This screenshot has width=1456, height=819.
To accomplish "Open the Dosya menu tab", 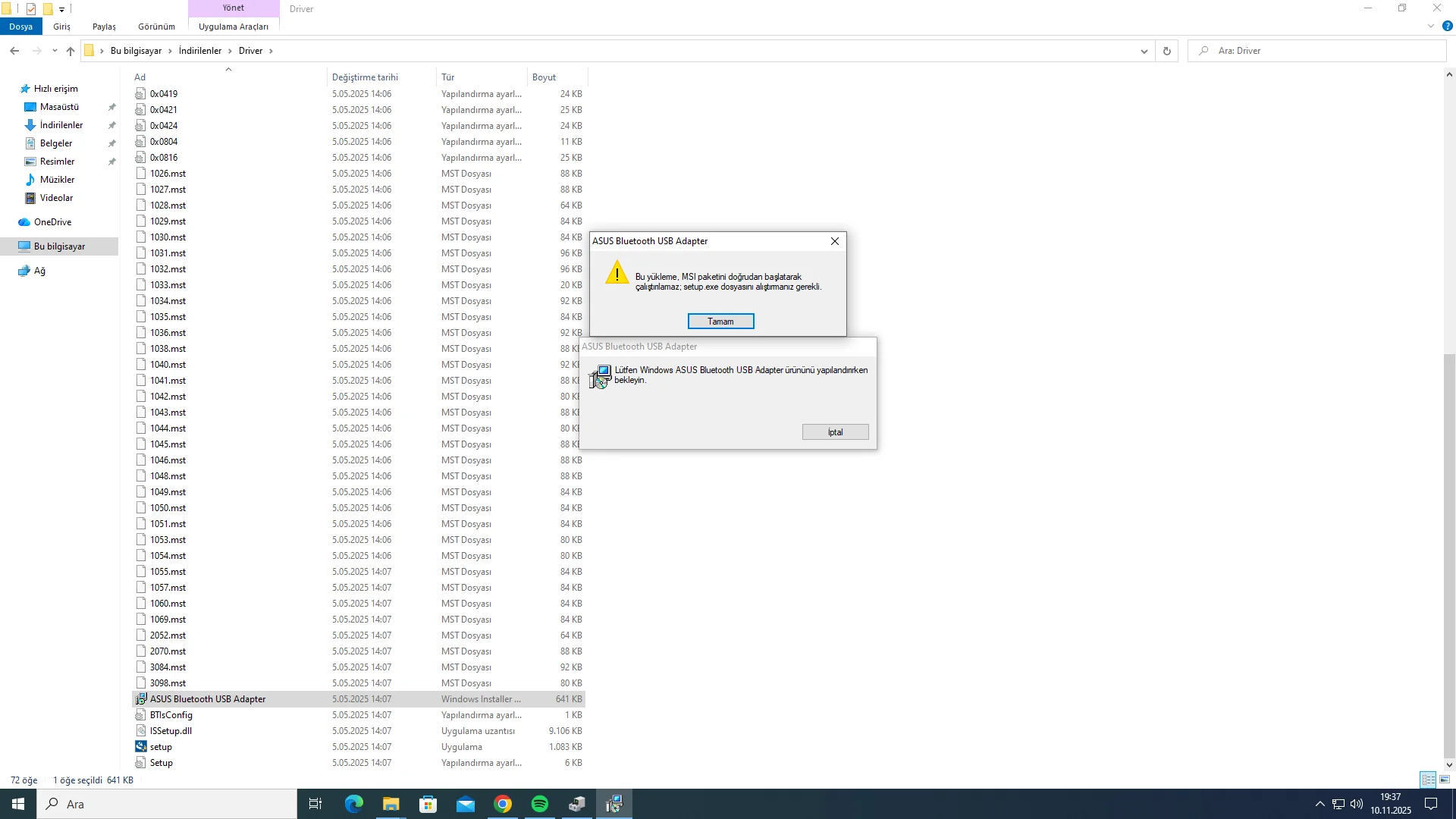I will (21, 27).
